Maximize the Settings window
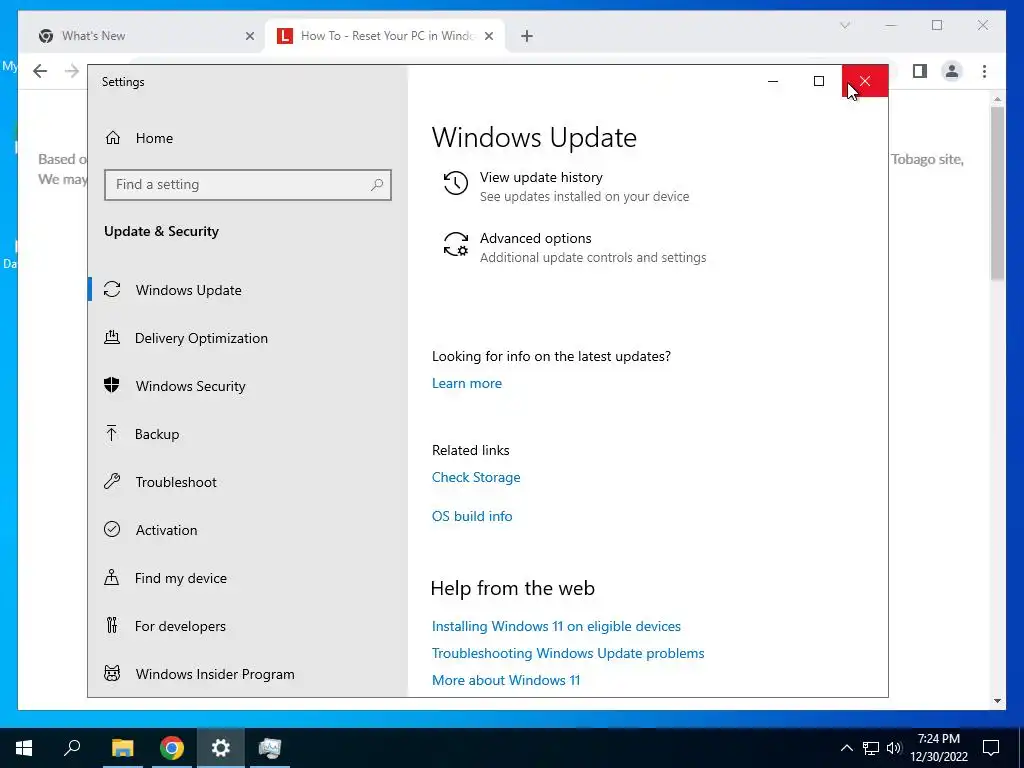The image size is (1024, 768). [819, 81]
